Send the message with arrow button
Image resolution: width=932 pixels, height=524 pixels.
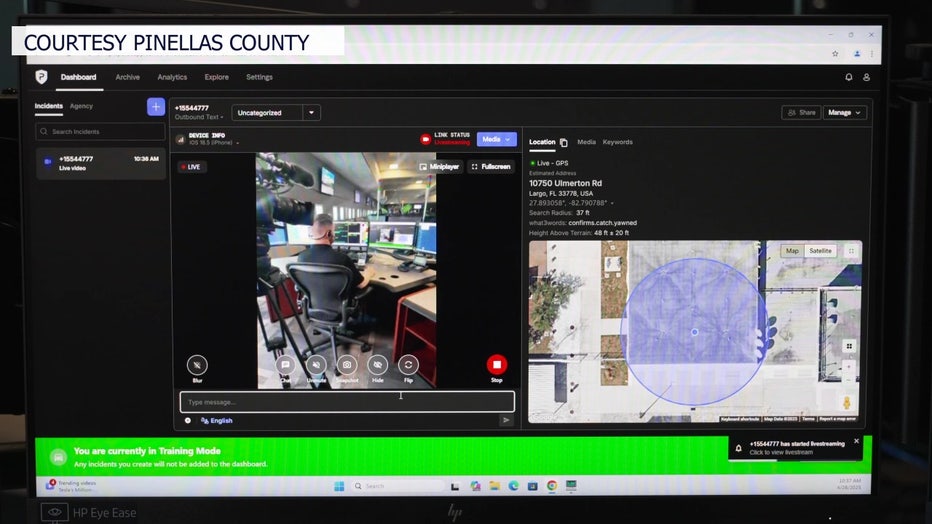click(506, 420)
